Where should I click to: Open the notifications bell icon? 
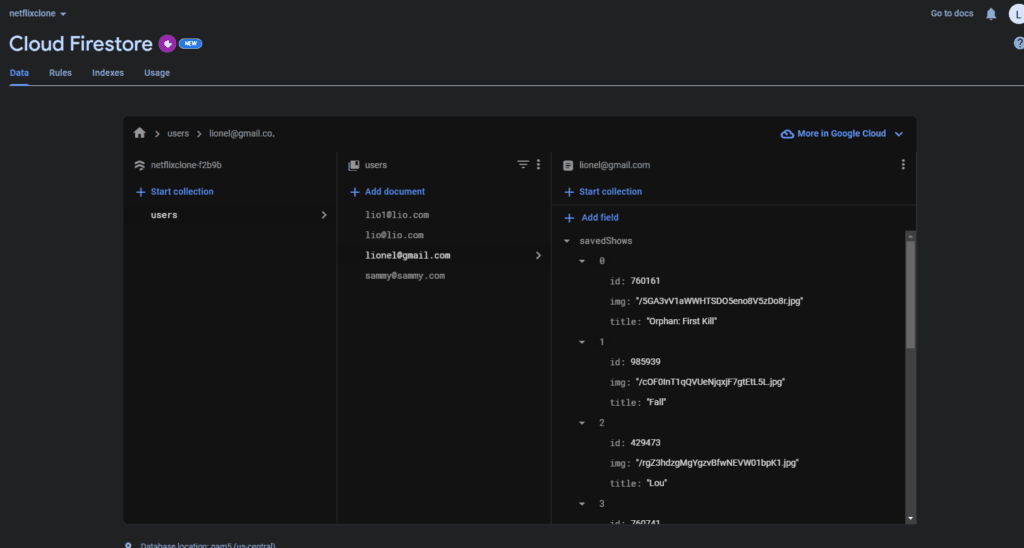point(991,14)
